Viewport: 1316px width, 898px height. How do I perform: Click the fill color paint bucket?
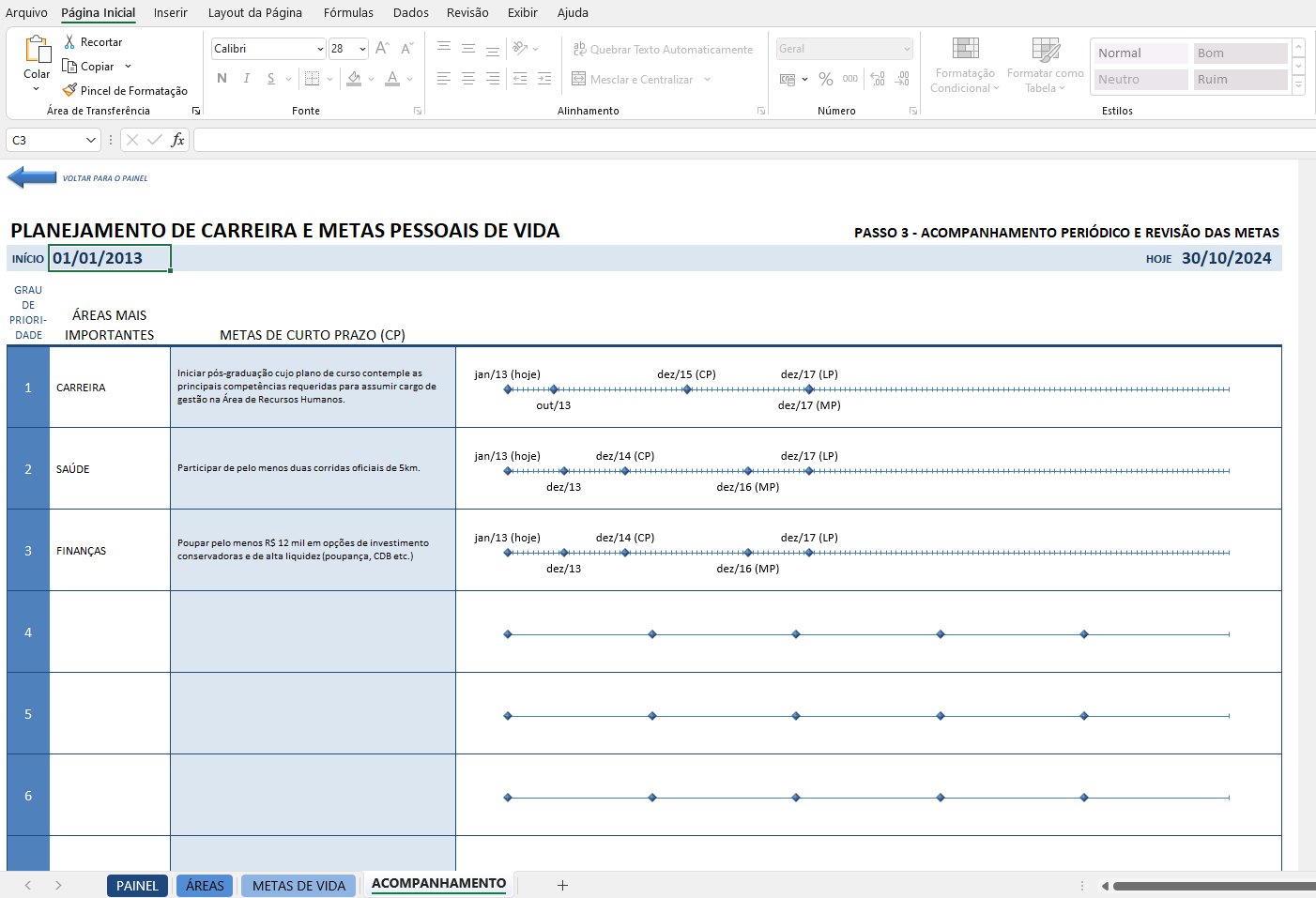pos(354,79)
